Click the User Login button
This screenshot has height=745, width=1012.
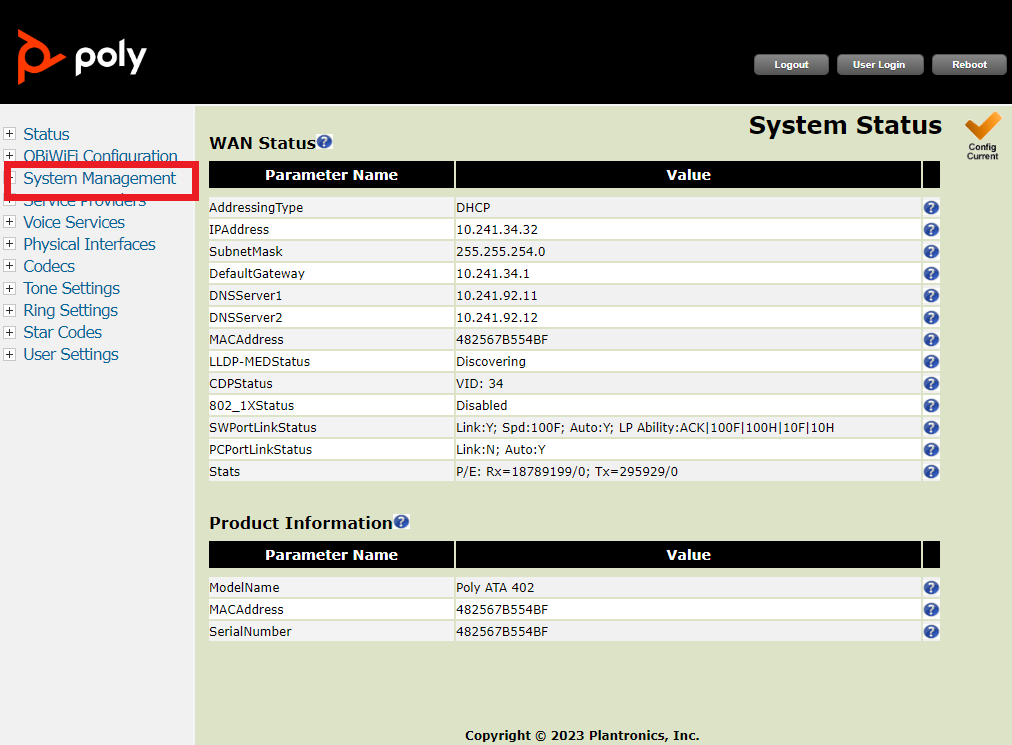click(880, 65)
